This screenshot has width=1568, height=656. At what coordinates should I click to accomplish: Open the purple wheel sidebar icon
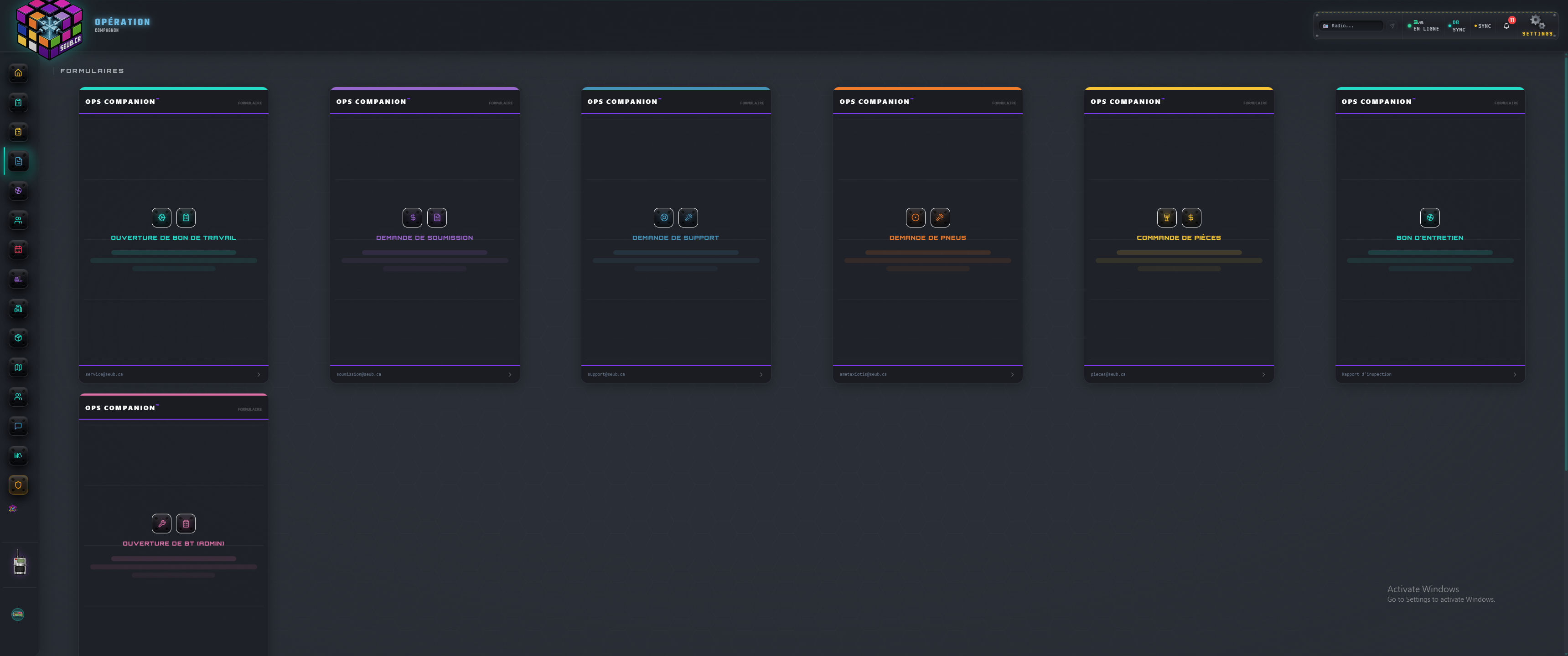[18, 191]
